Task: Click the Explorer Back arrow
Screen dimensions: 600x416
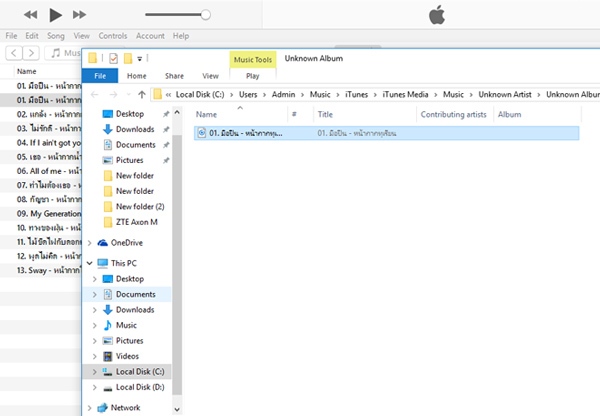Action: click(x=95, y=95)
